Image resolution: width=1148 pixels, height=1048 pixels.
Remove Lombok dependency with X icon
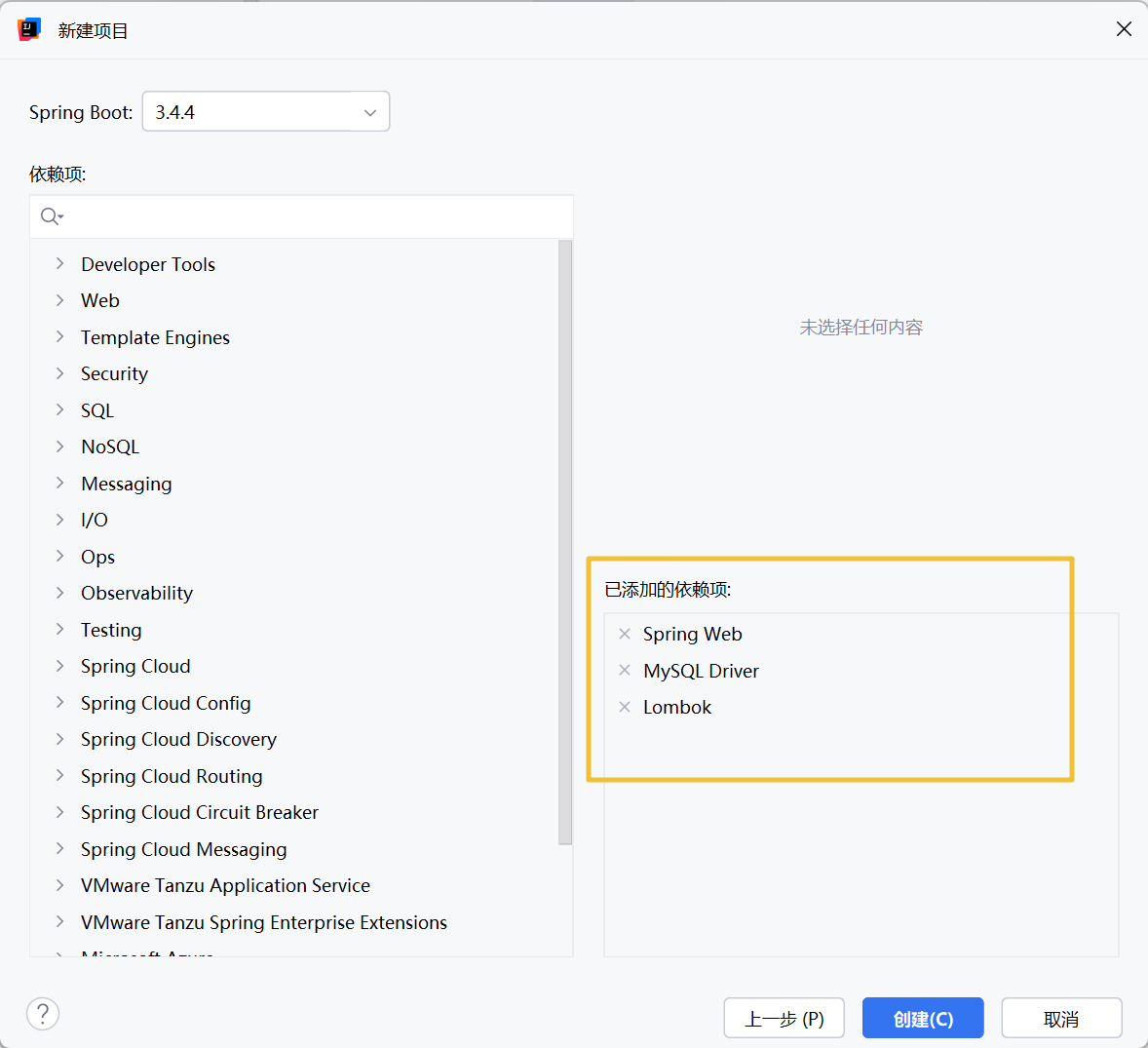tap(625, 707)
